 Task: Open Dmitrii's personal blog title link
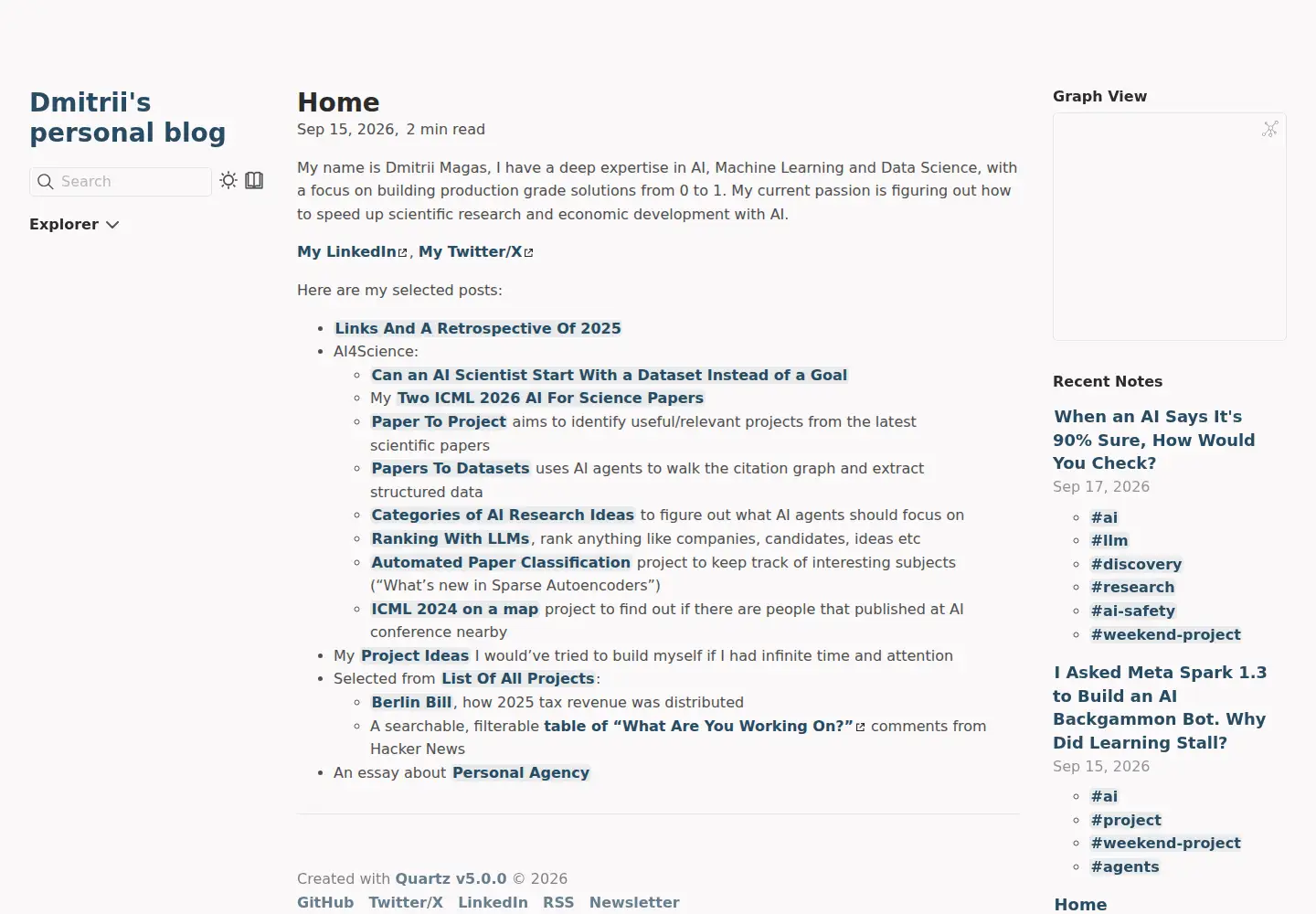pos(127,117)
